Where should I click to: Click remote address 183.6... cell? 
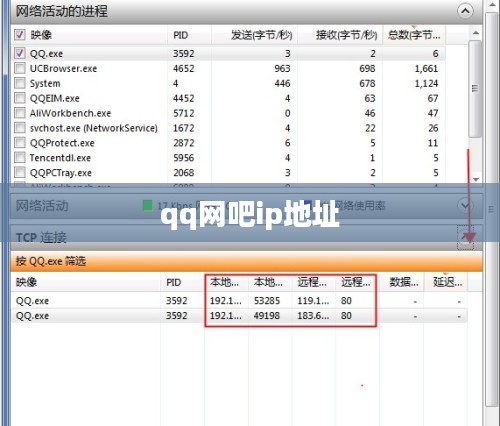pos(313,316)
